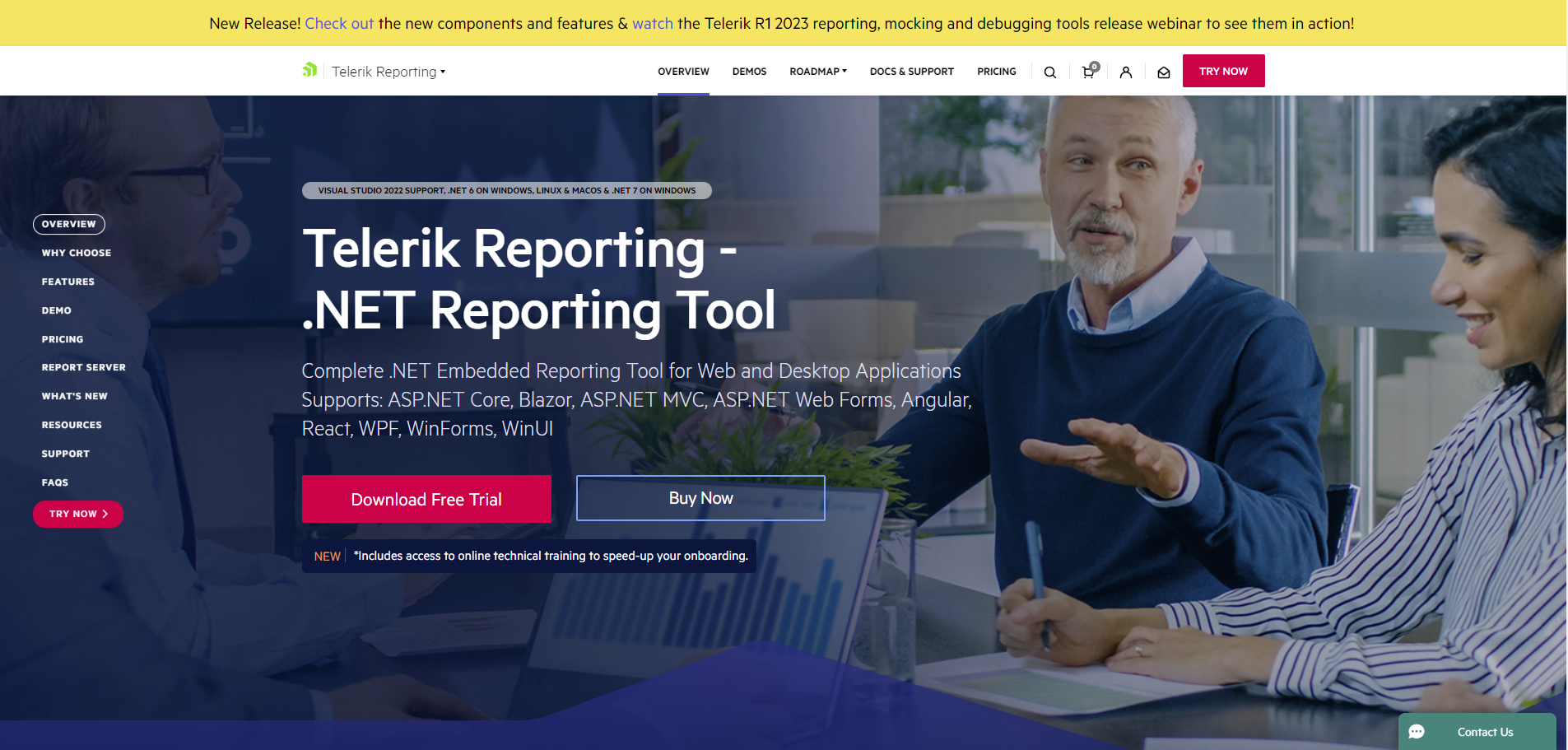Click Download Free Trial
The width and height of the screenshot is (1568, 750).
pos(426,499)
